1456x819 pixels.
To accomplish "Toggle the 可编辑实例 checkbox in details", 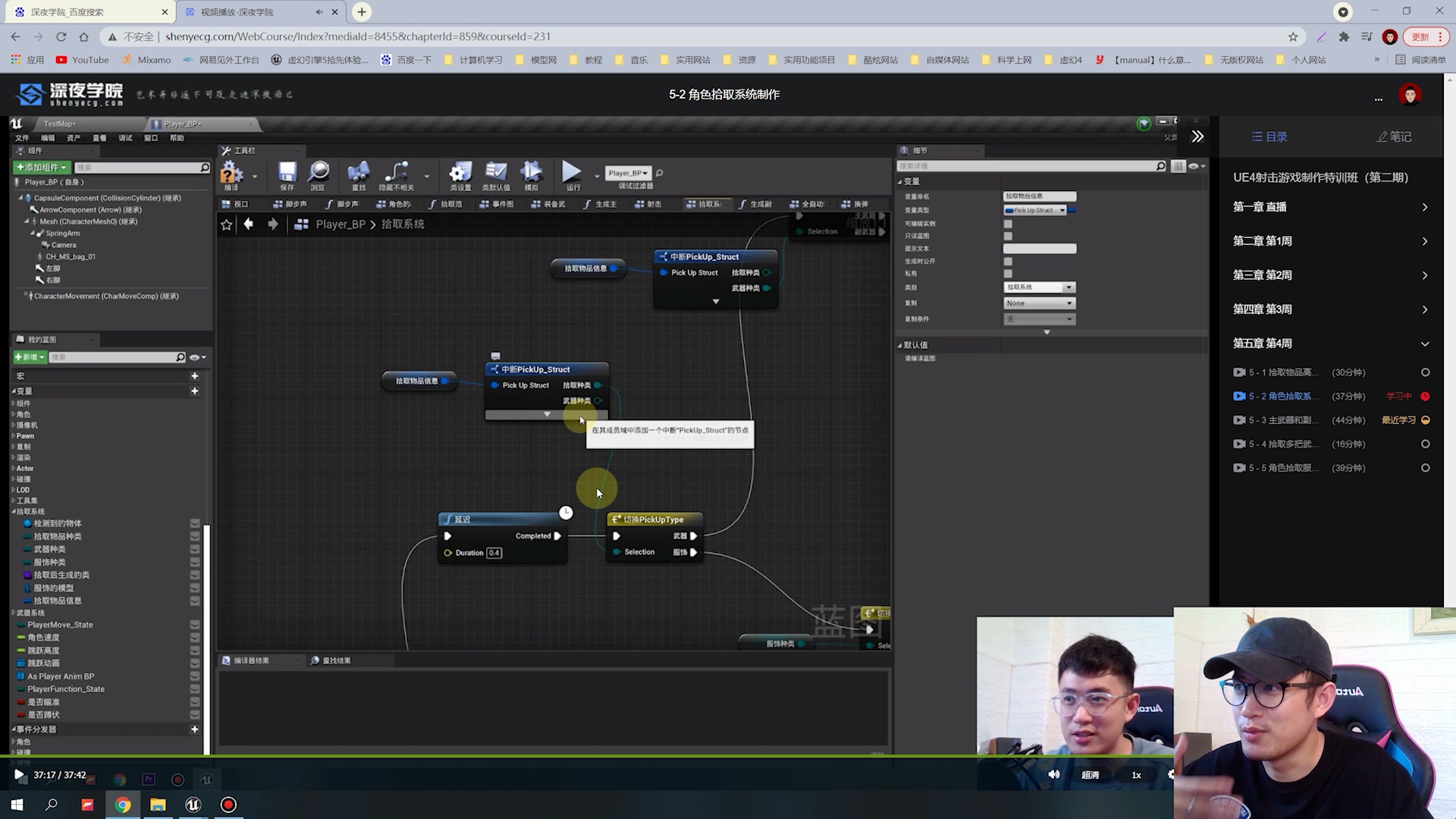I will pos(1008,224).
